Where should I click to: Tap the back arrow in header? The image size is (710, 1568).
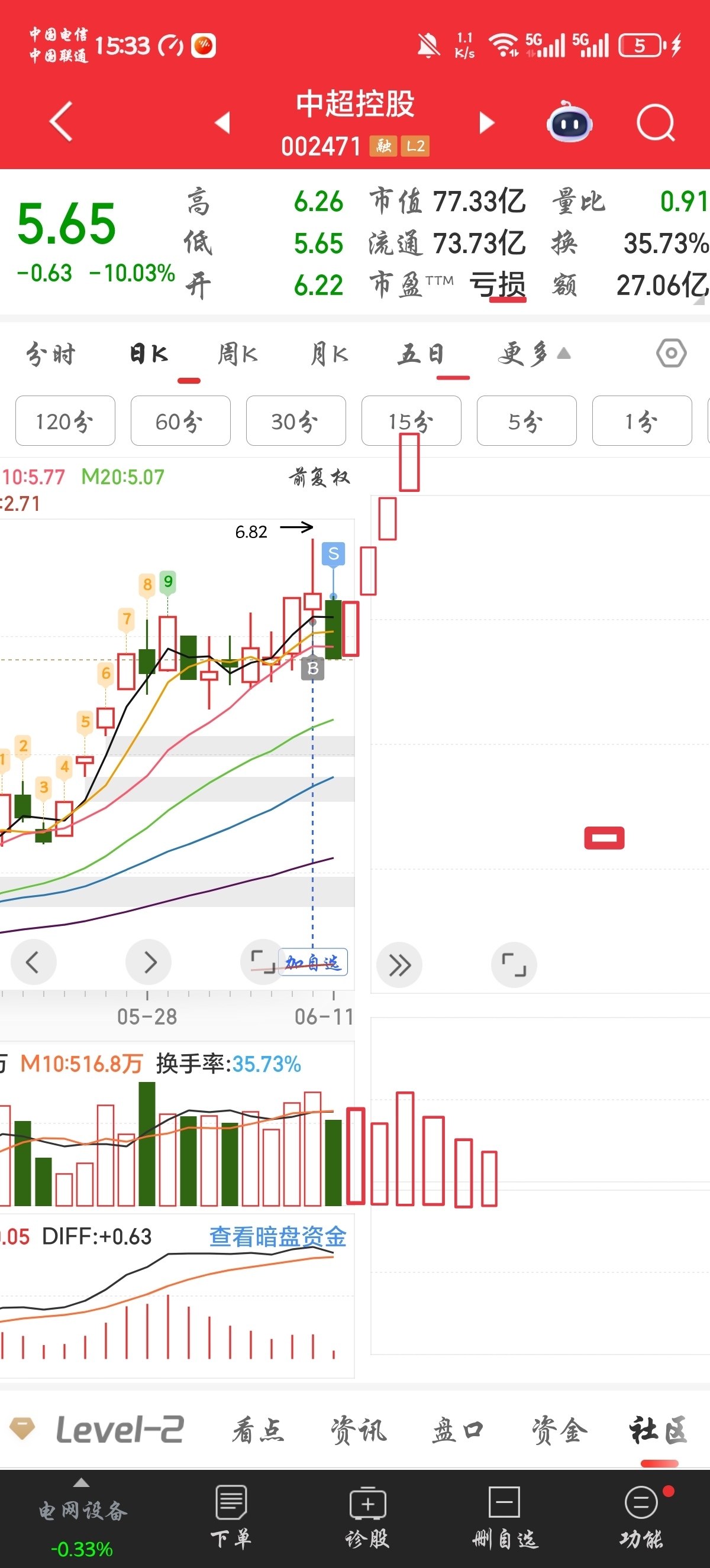tap(61, 121)
